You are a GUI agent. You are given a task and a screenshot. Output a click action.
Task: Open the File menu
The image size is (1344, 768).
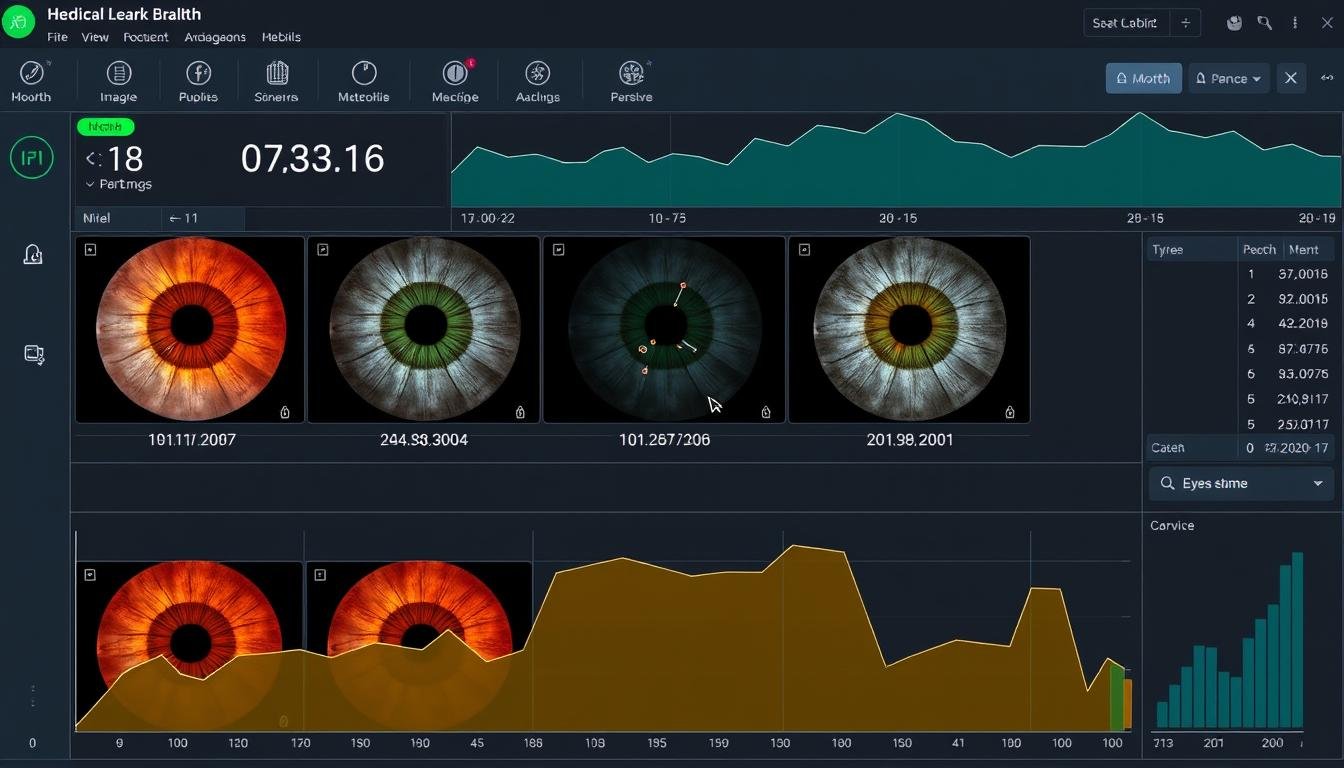pos(57,37)
